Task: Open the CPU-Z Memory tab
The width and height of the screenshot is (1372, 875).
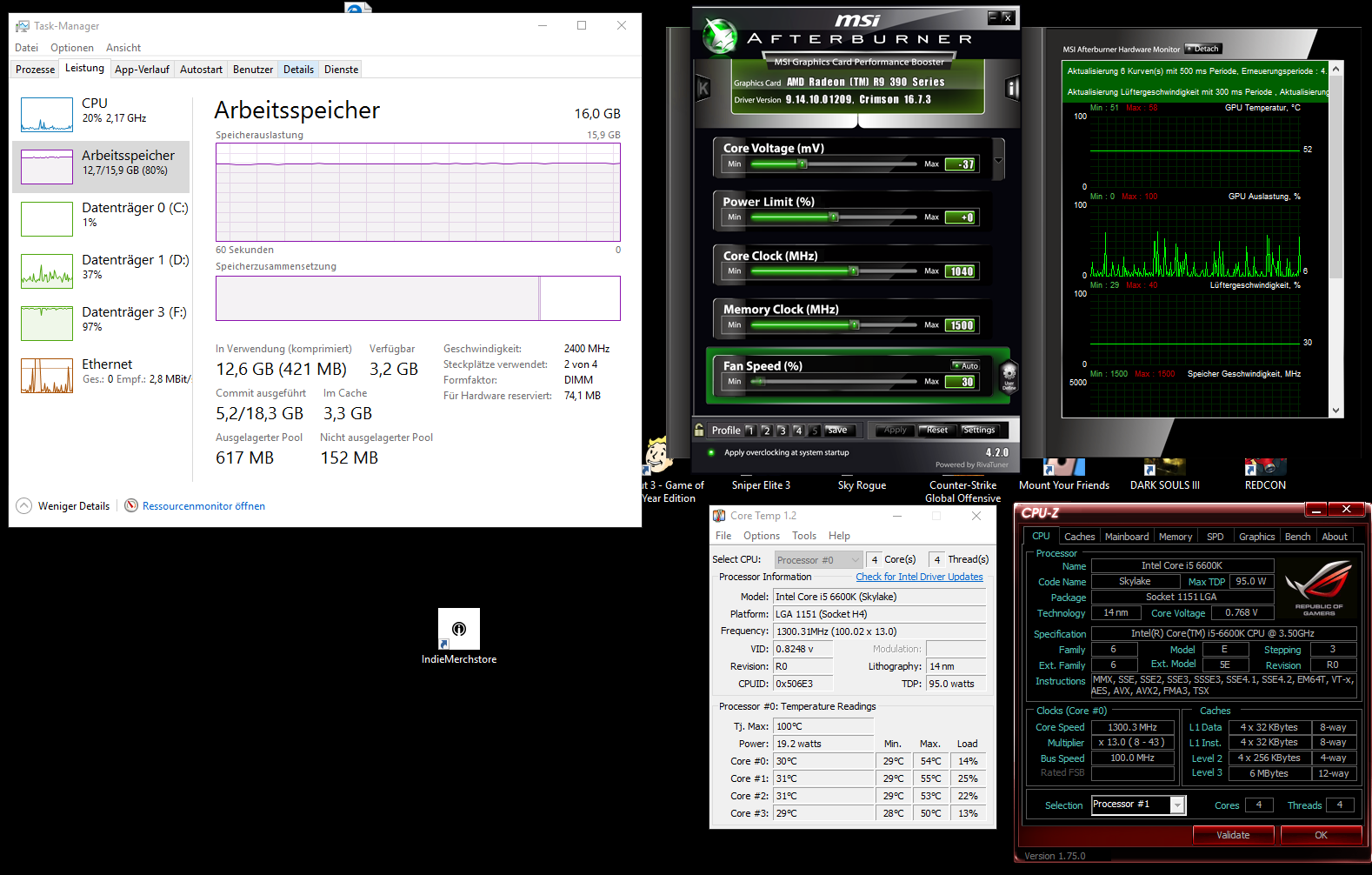Action: tap(1176, 537)
